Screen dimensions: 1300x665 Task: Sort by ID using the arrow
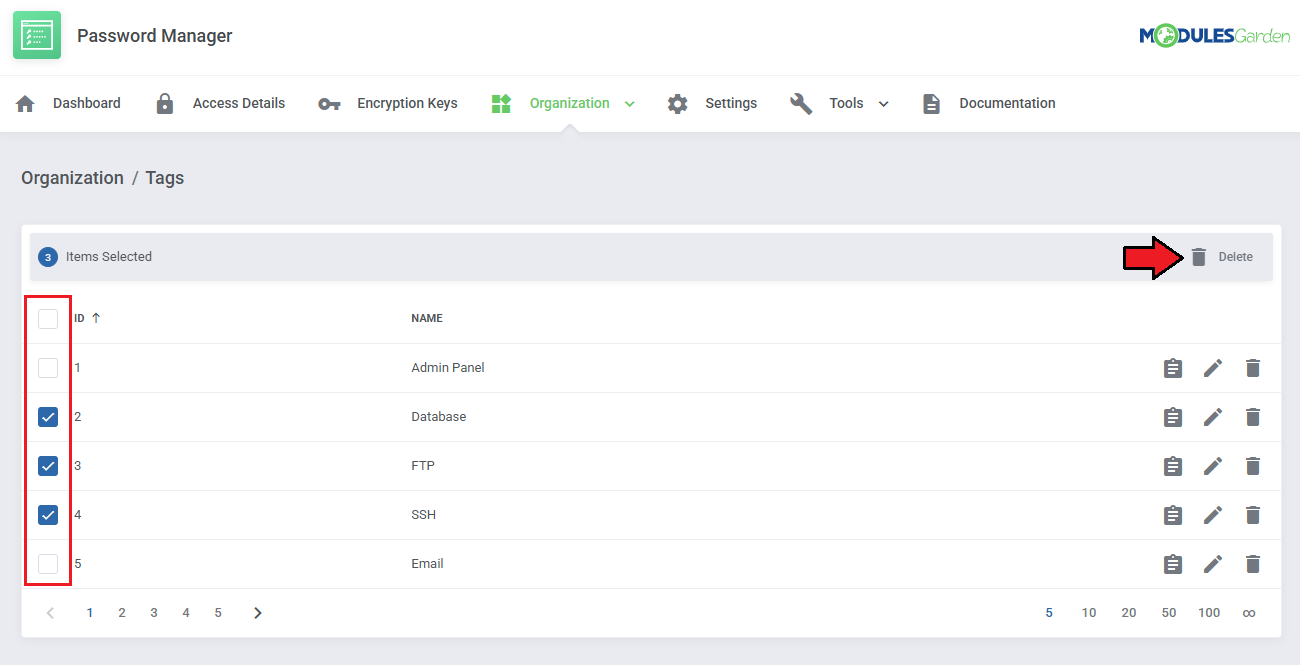[96, 318]
